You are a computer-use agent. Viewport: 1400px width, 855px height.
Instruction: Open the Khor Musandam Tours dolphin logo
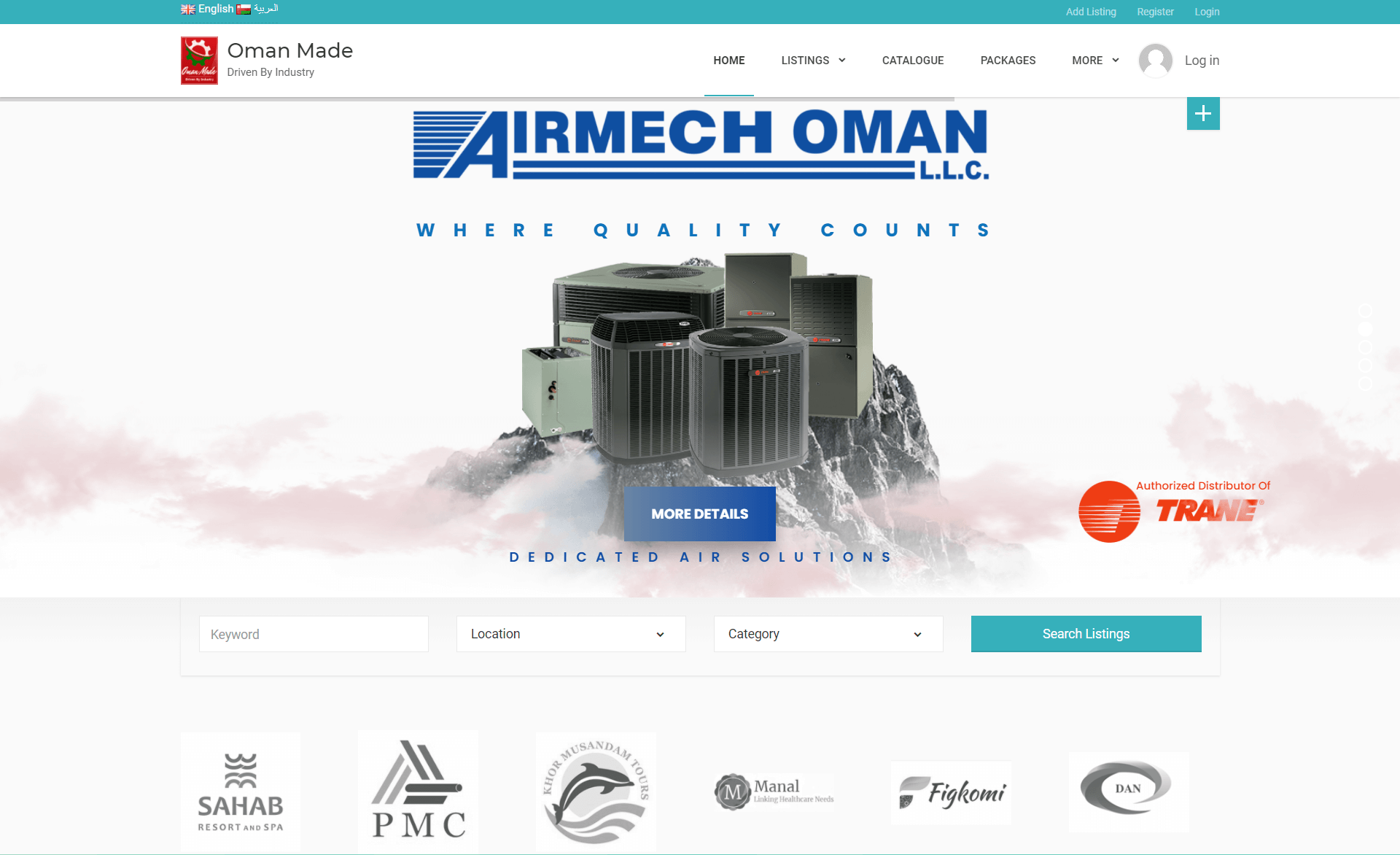[x=596, y=792]
